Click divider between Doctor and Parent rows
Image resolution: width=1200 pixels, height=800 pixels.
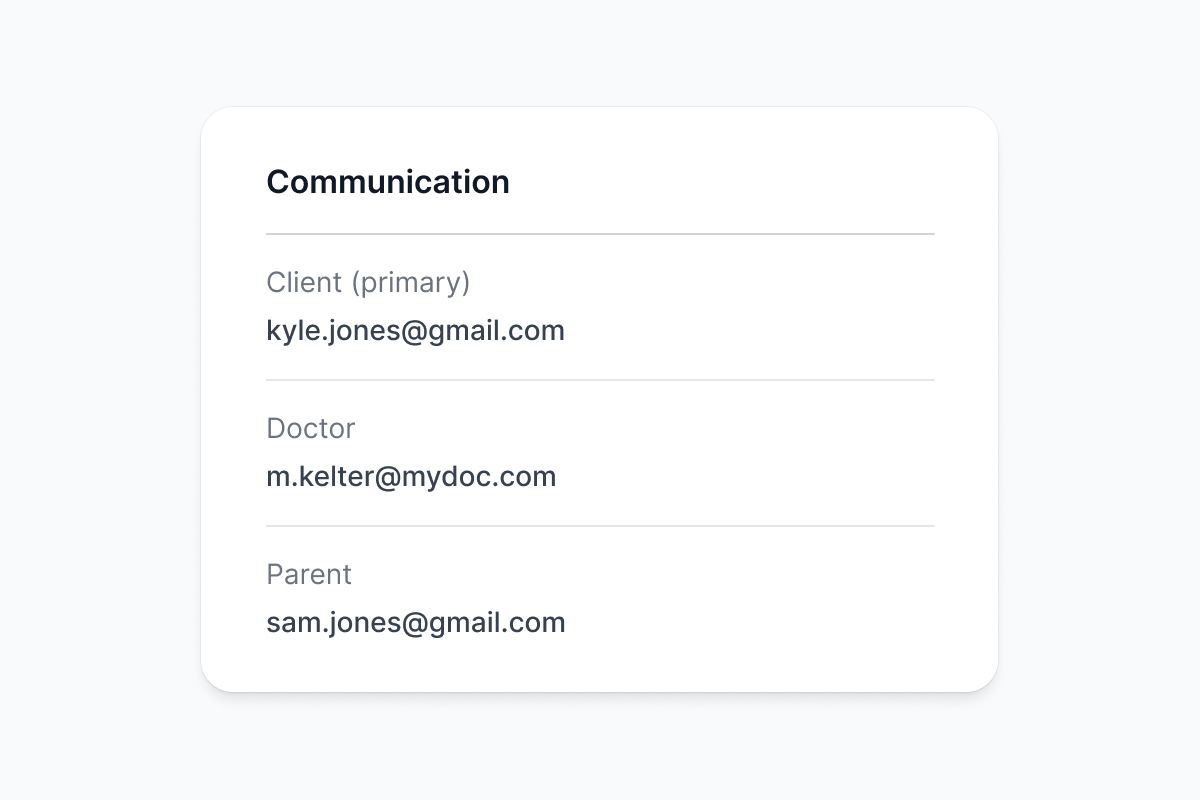600,526
